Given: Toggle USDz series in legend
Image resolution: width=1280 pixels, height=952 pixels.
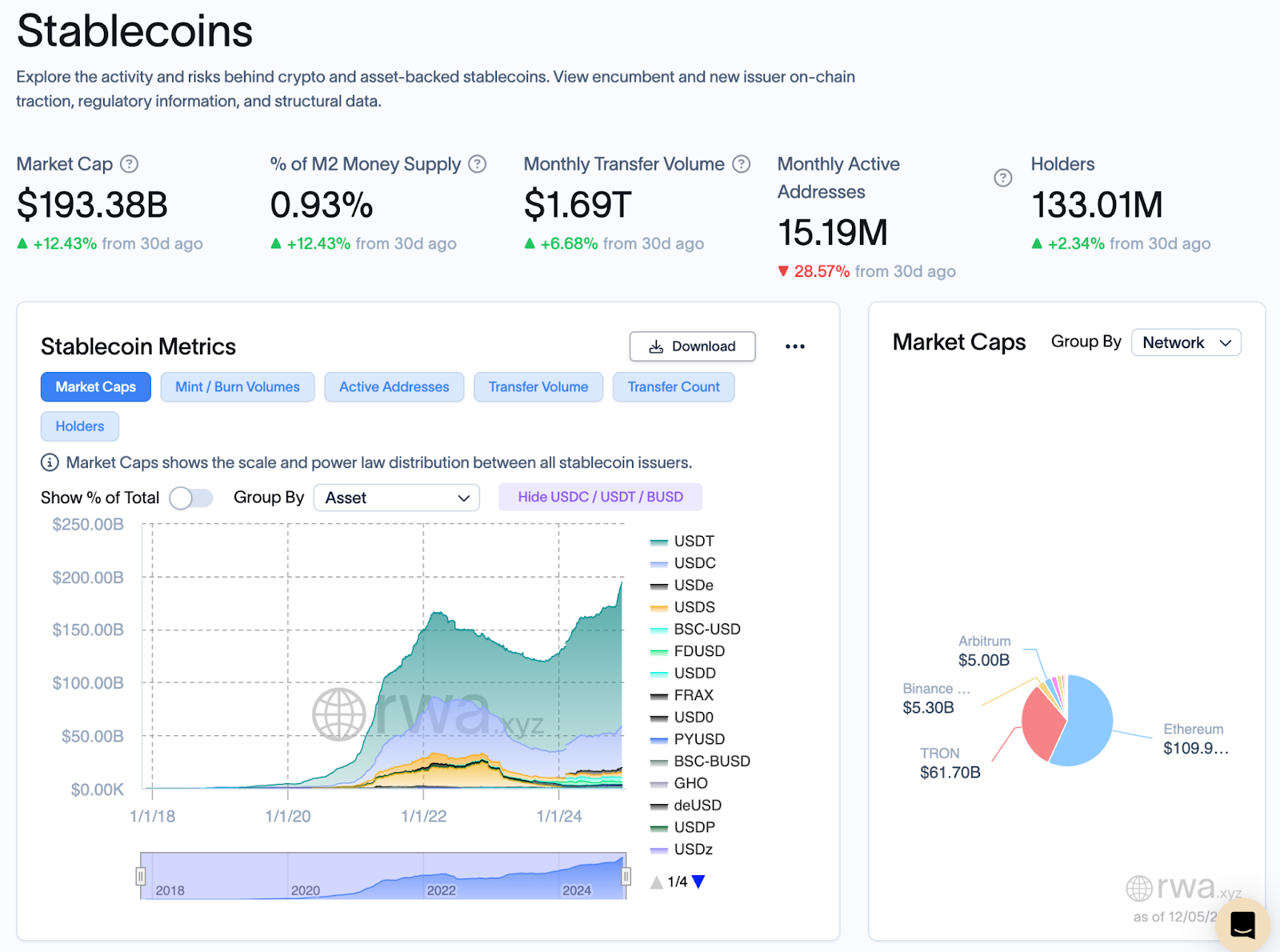Looking at the screenshot, I should [x=682, y=850].
